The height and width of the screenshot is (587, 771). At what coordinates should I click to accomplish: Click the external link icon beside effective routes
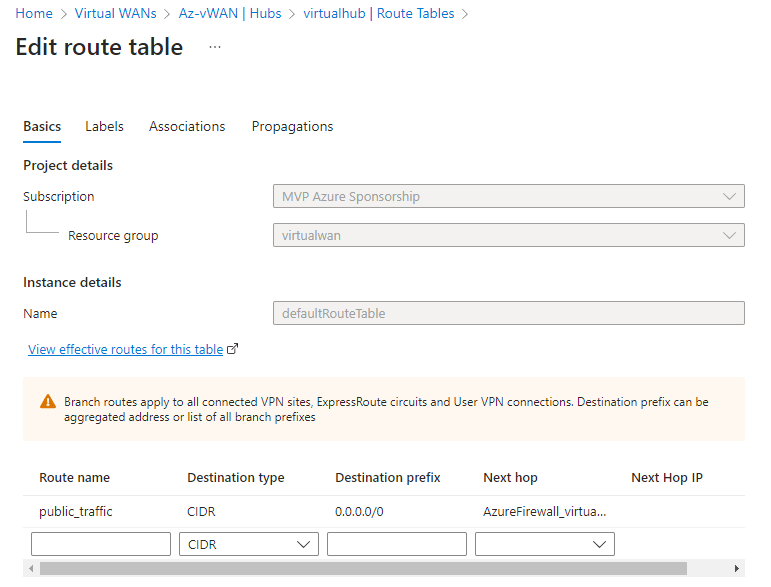tap(233, 349)
